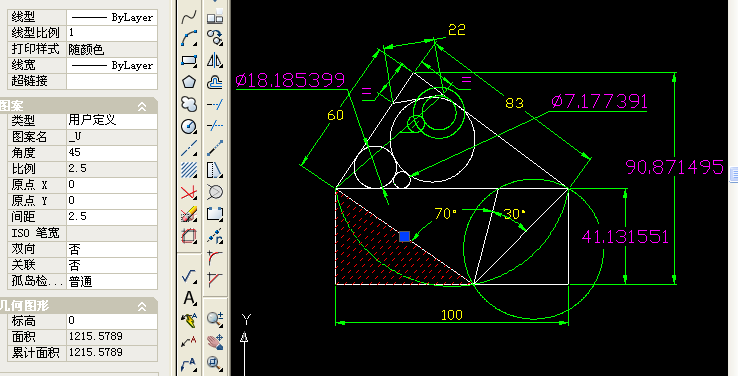Select the Fillet tool
This screenshot has height=376, width=738.
tap(215, 257)
